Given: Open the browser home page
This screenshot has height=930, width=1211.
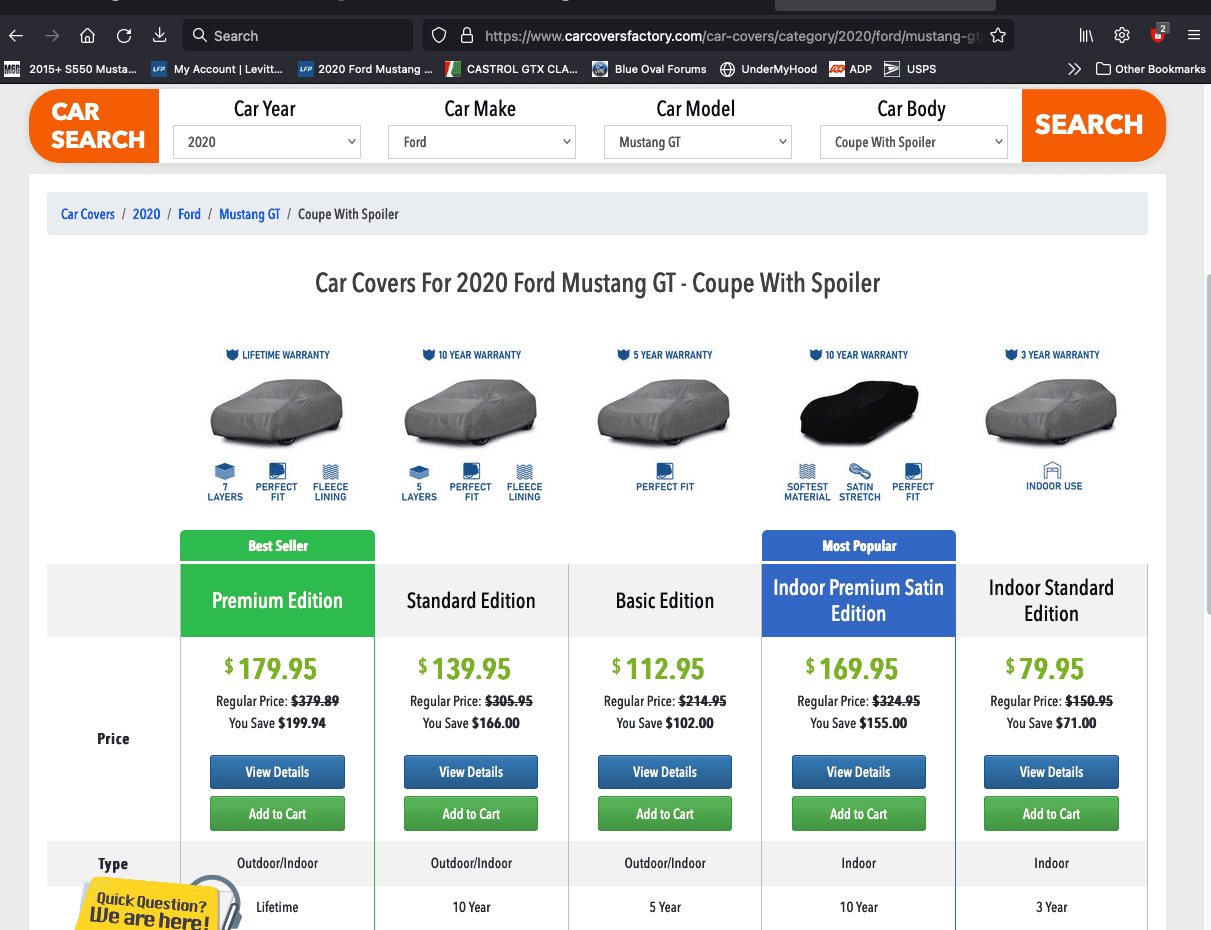Looking at the screenshot, I should [88, 36].
